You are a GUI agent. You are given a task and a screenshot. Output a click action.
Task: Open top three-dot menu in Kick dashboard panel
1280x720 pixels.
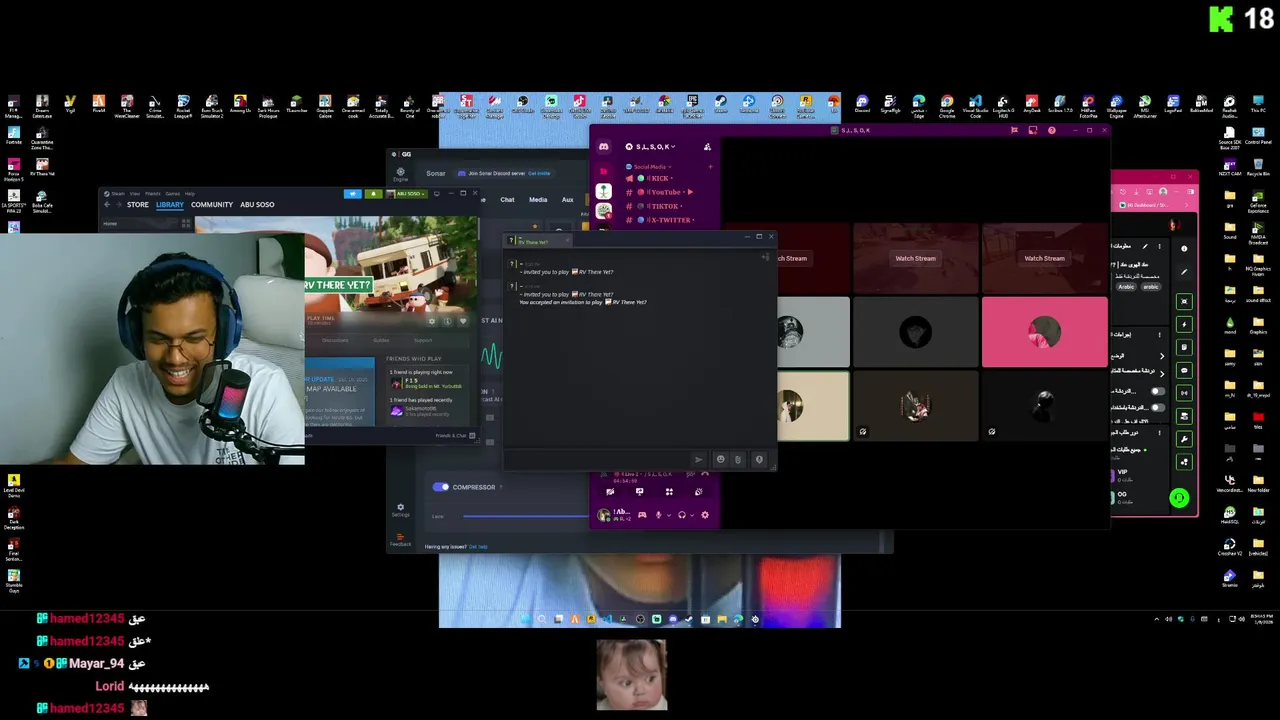[1159, 246]
